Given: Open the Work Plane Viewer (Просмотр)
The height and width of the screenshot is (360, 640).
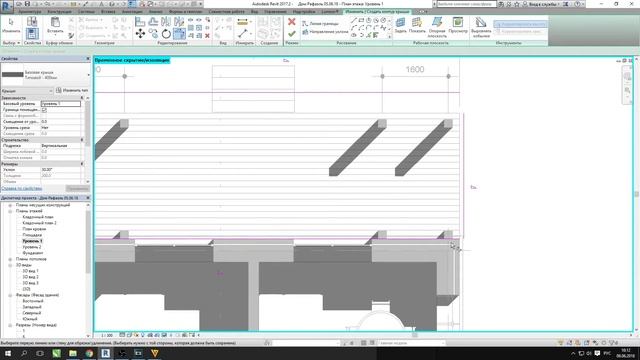Looking at the screenshot, I should point(458,25).
